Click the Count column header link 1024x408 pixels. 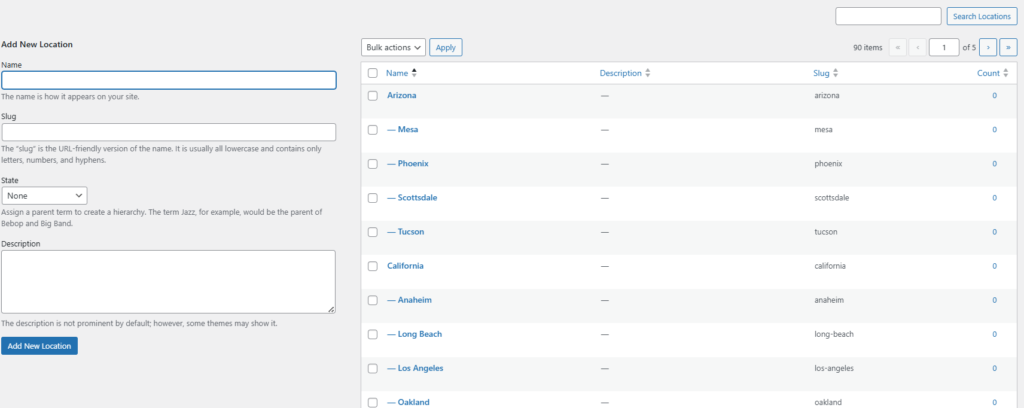coord(988,73)
